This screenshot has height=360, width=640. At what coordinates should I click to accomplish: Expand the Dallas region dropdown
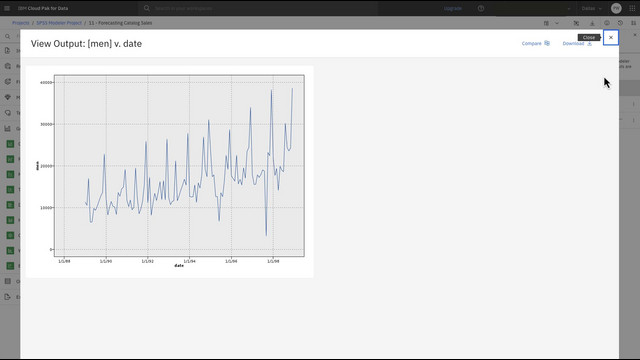coord(591,8)
